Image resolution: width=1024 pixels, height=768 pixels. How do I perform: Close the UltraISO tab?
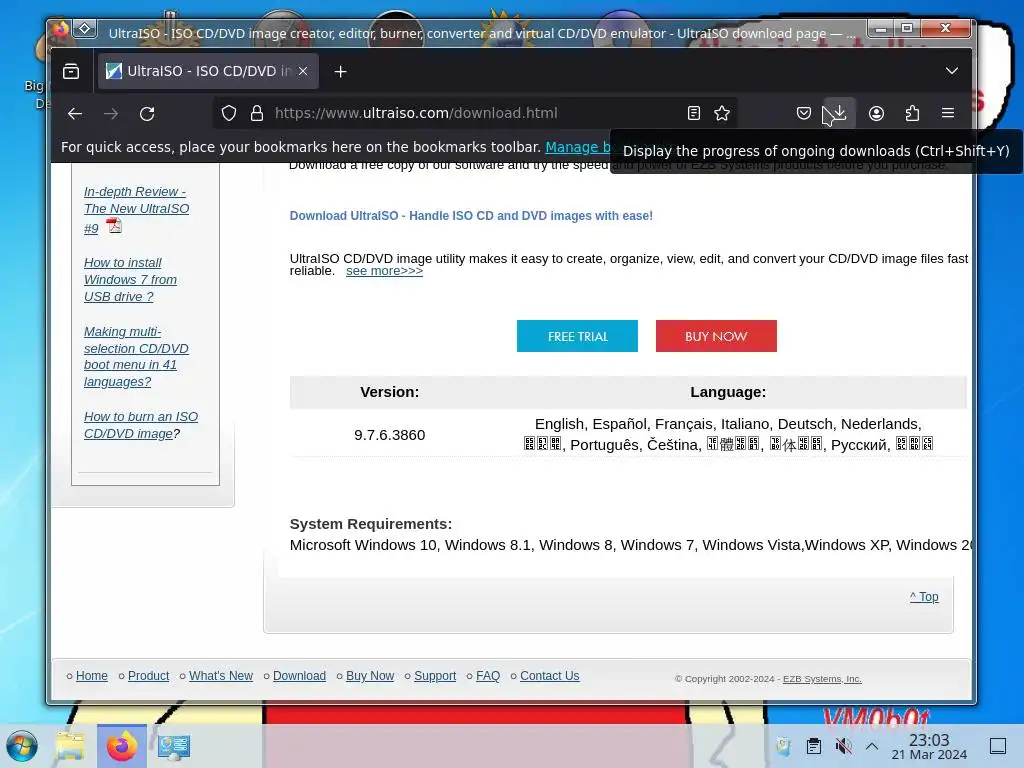click(x=303, y=71)
